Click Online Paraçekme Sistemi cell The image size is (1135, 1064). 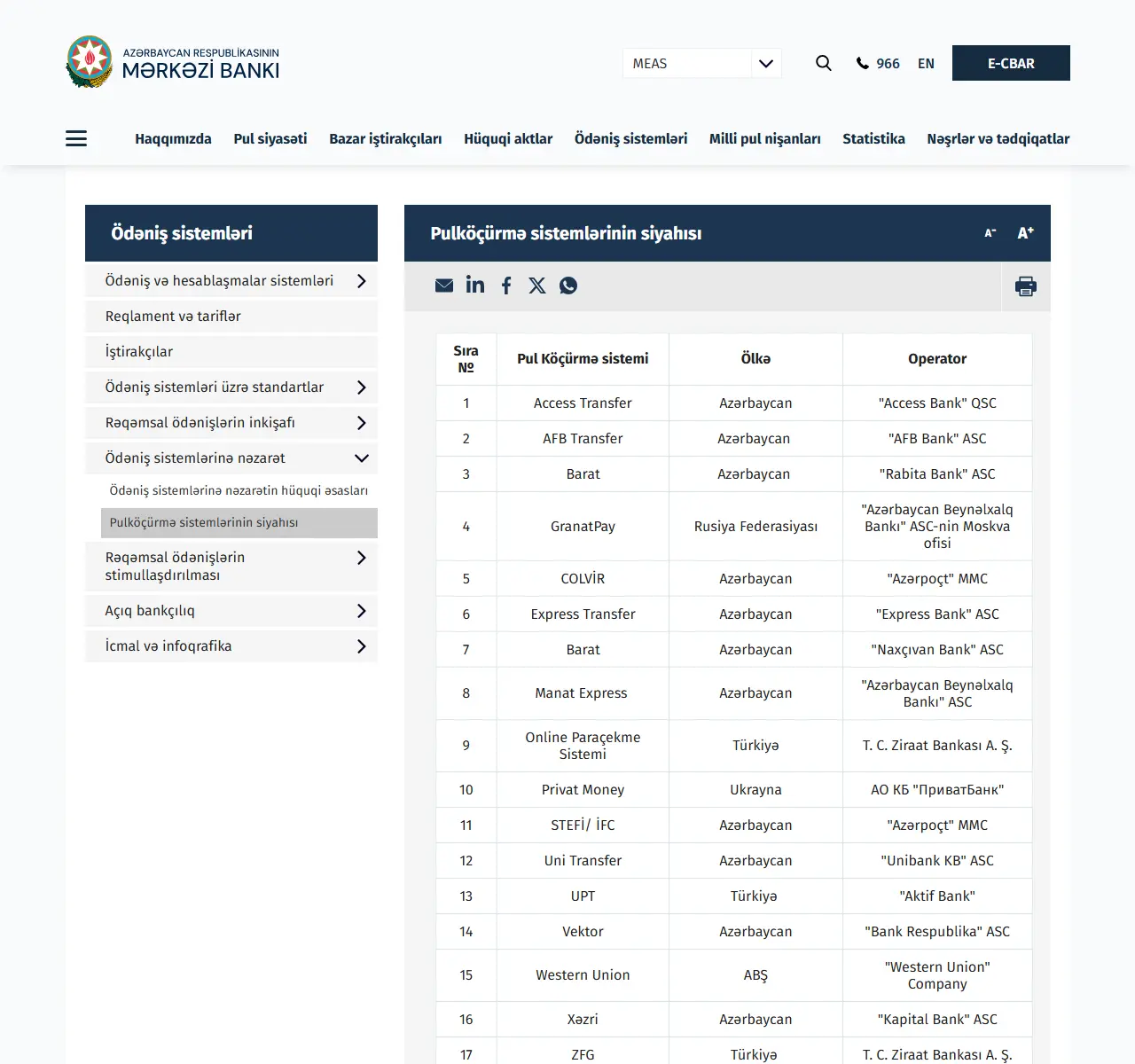[583, 746]
